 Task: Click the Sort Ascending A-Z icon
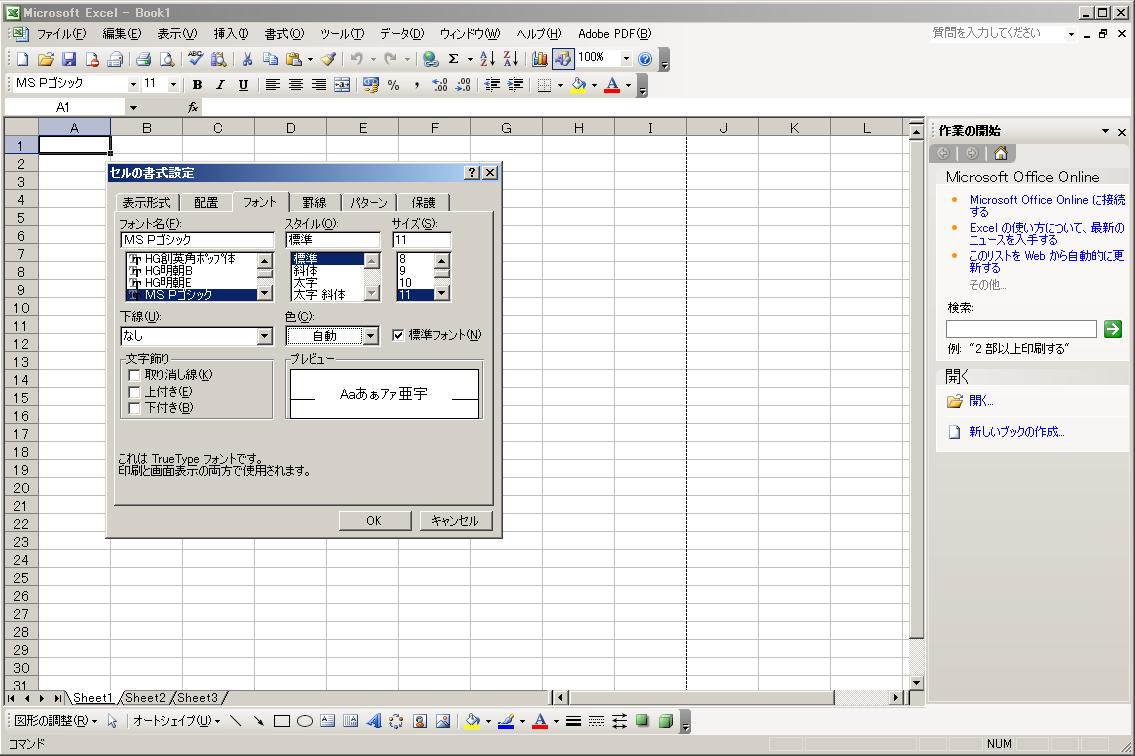point(487,59)
